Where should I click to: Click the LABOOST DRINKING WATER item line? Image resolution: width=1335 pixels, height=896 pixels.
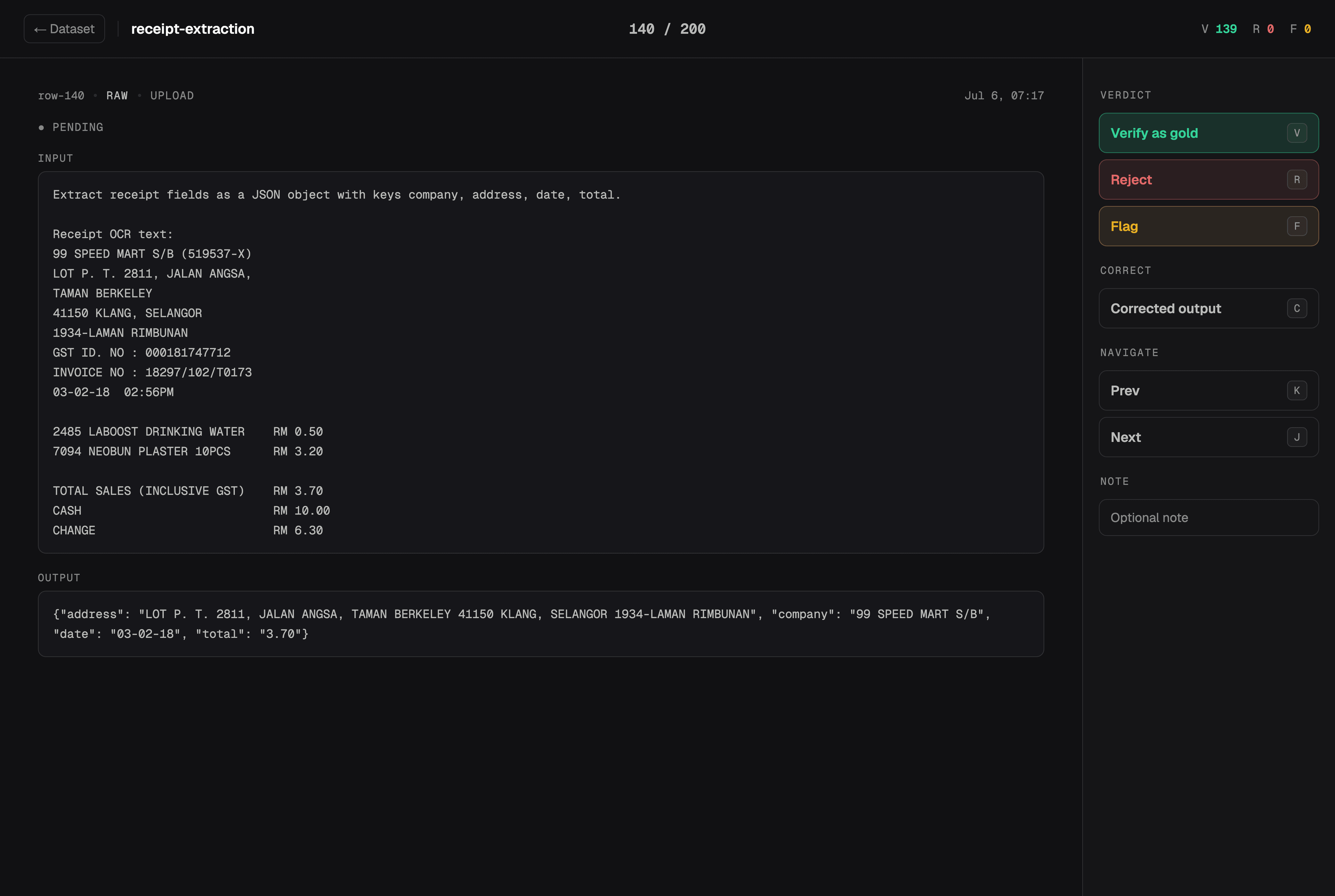[188, 431]
